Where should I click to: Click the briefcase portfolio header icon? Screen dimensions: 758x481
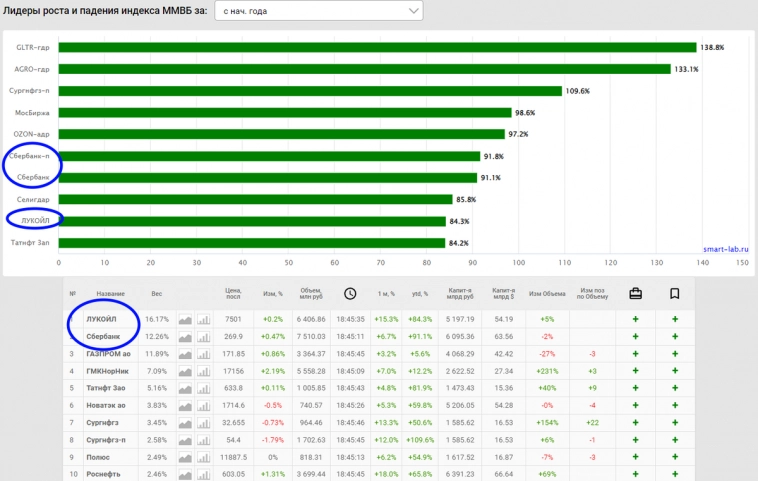pyautogui.click(x=635, y=293)
